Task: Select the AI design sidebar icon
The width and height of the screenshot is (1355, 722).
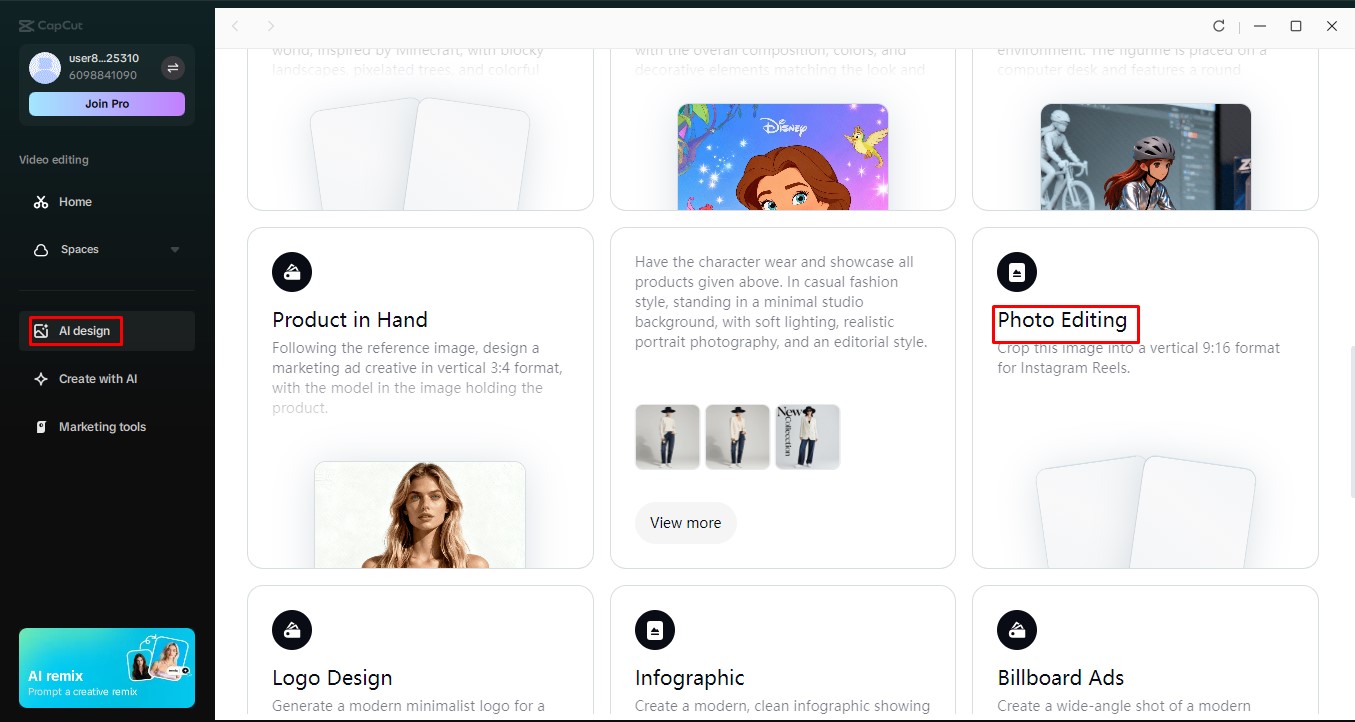Action: tap(40, 330)
